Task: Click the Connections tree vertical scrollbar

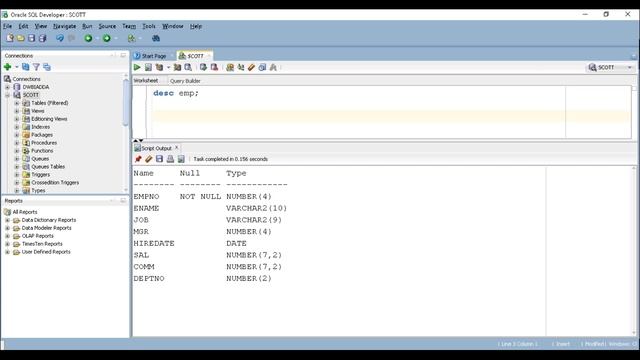Action: click(x=125, y=101)
